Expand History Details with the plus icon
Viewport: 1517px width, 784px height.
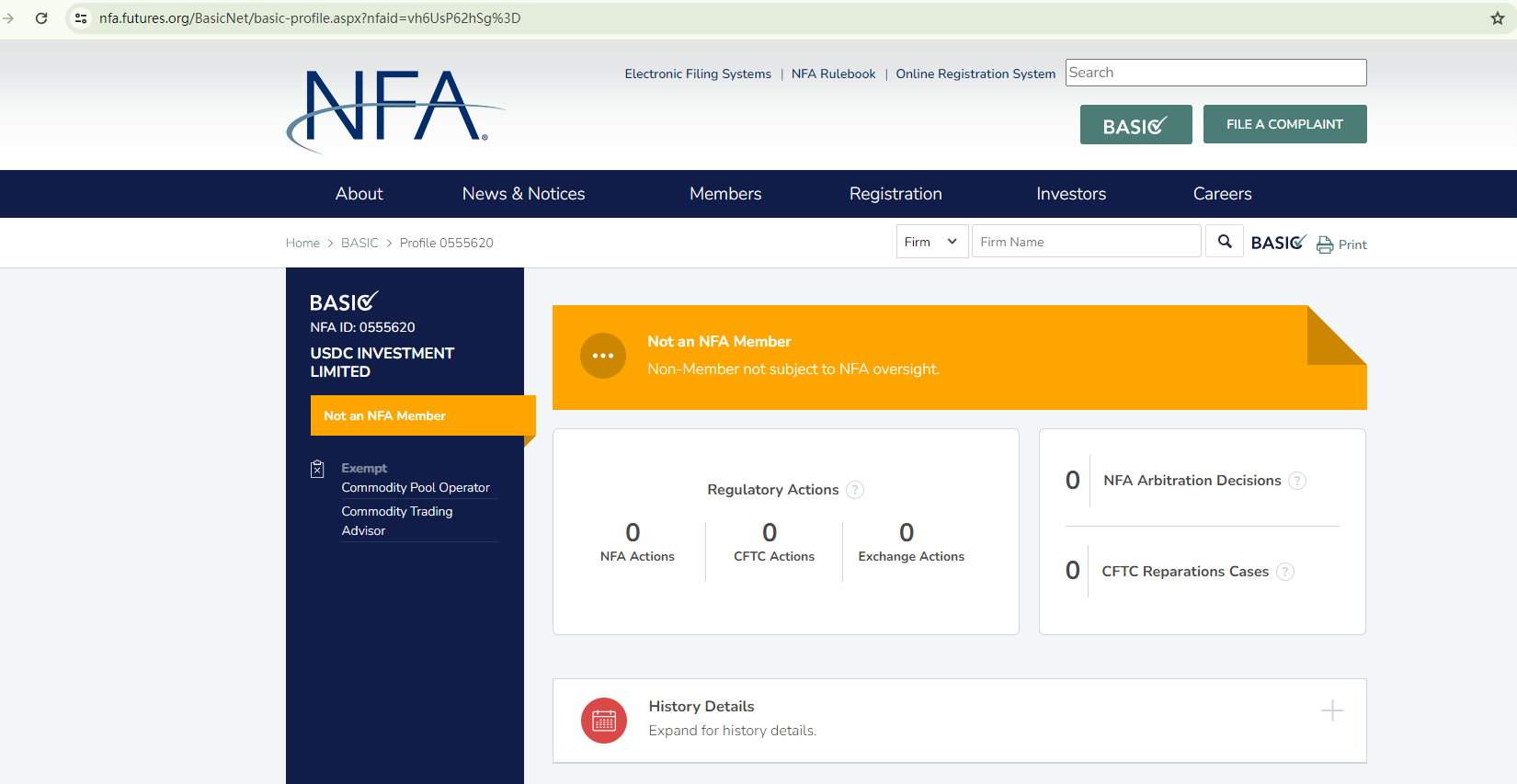point(1332,710)
